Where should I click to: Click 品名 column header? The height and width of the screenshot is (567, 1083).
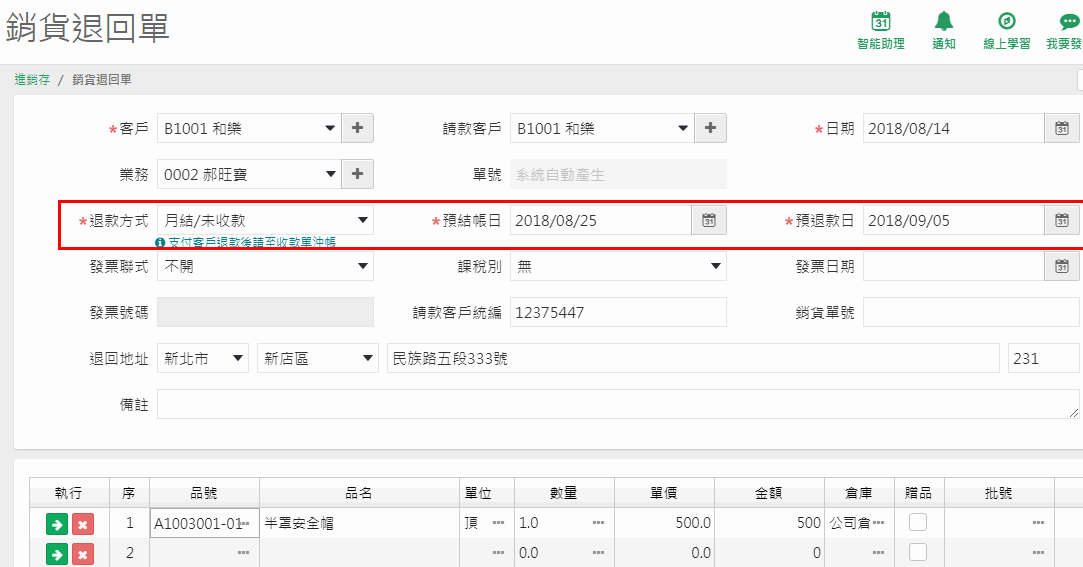click(359, 493)
